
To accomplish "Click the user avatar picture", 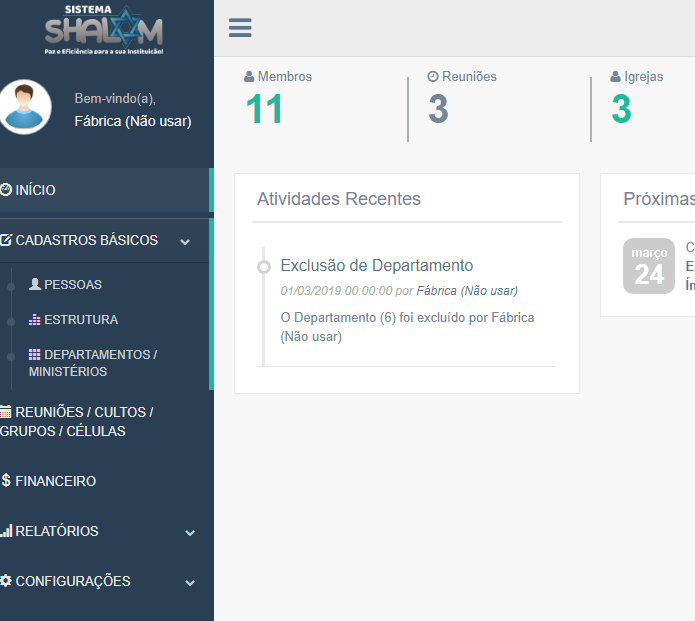I will pyautogui.click(x=26, y=107).
